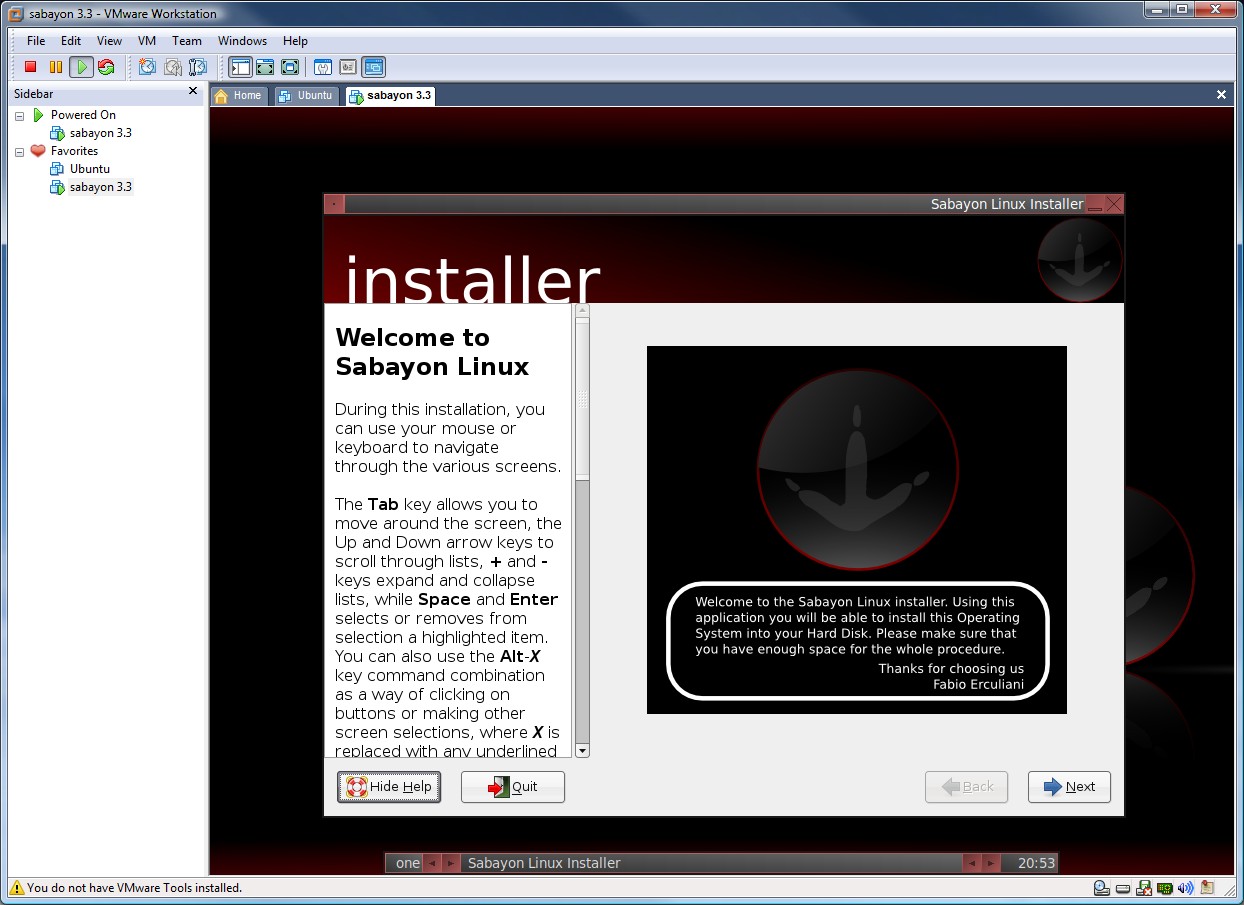Click 'You do not have VMware Tools installed.'
The image size is (1244, 905).
click(134, 887)
